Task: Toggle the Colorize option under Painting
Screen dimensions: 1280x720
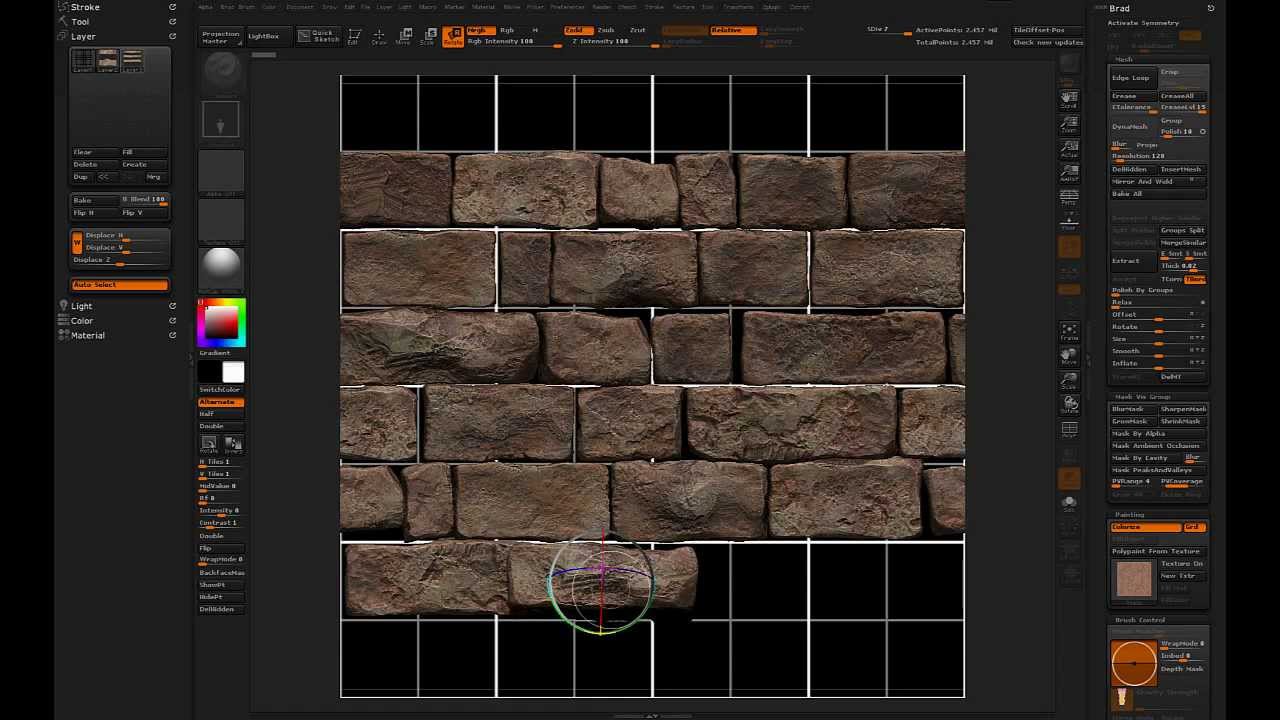Action: coord(1146,527)
